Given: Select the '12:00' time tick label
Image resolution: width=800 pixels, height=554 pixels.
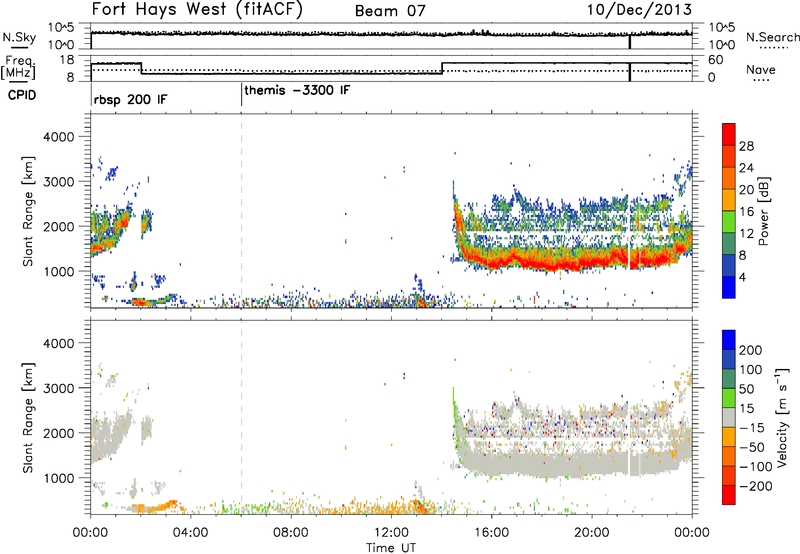Looking at the screenshot, I should (x=391, y=533).
